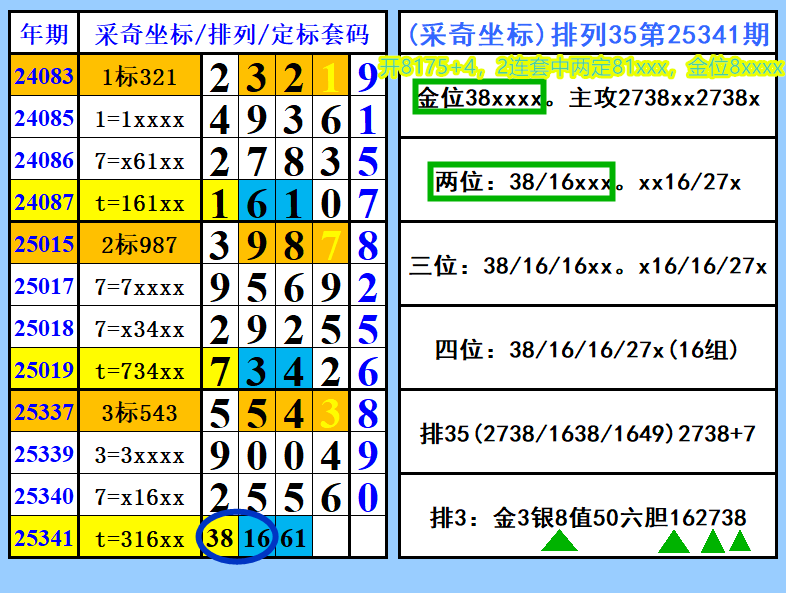Click the 2标987 cell
The width and height of the screenshot is (786, 593).
point(140,244)
